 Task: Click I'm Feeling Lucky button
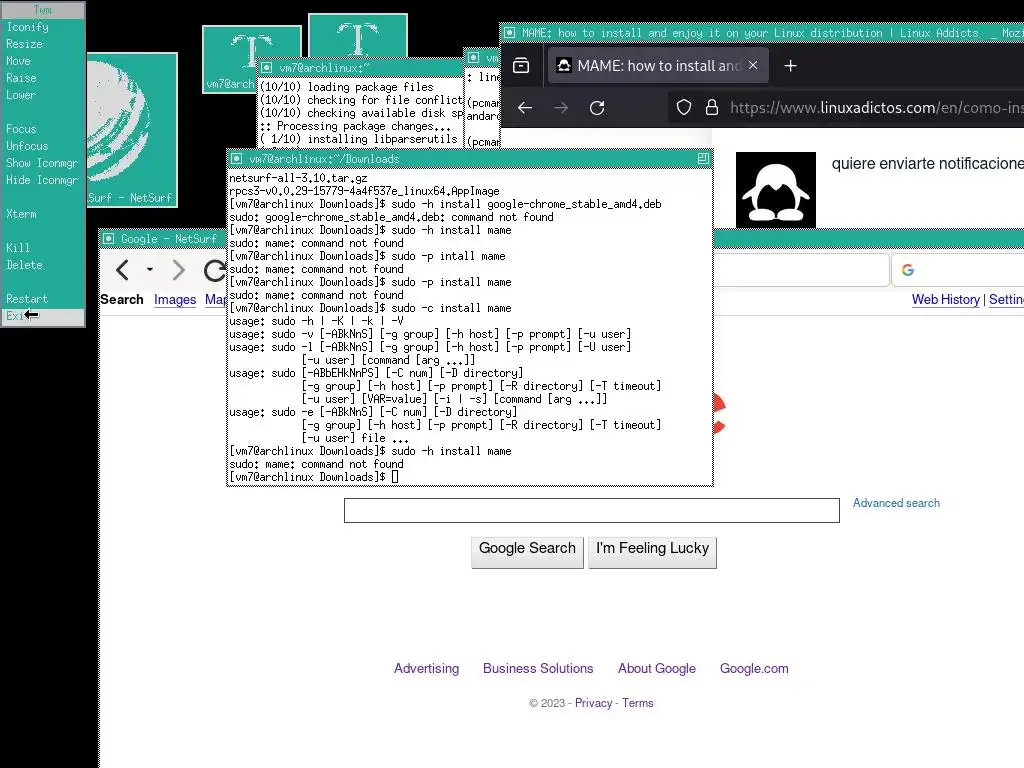pos(652,552)
